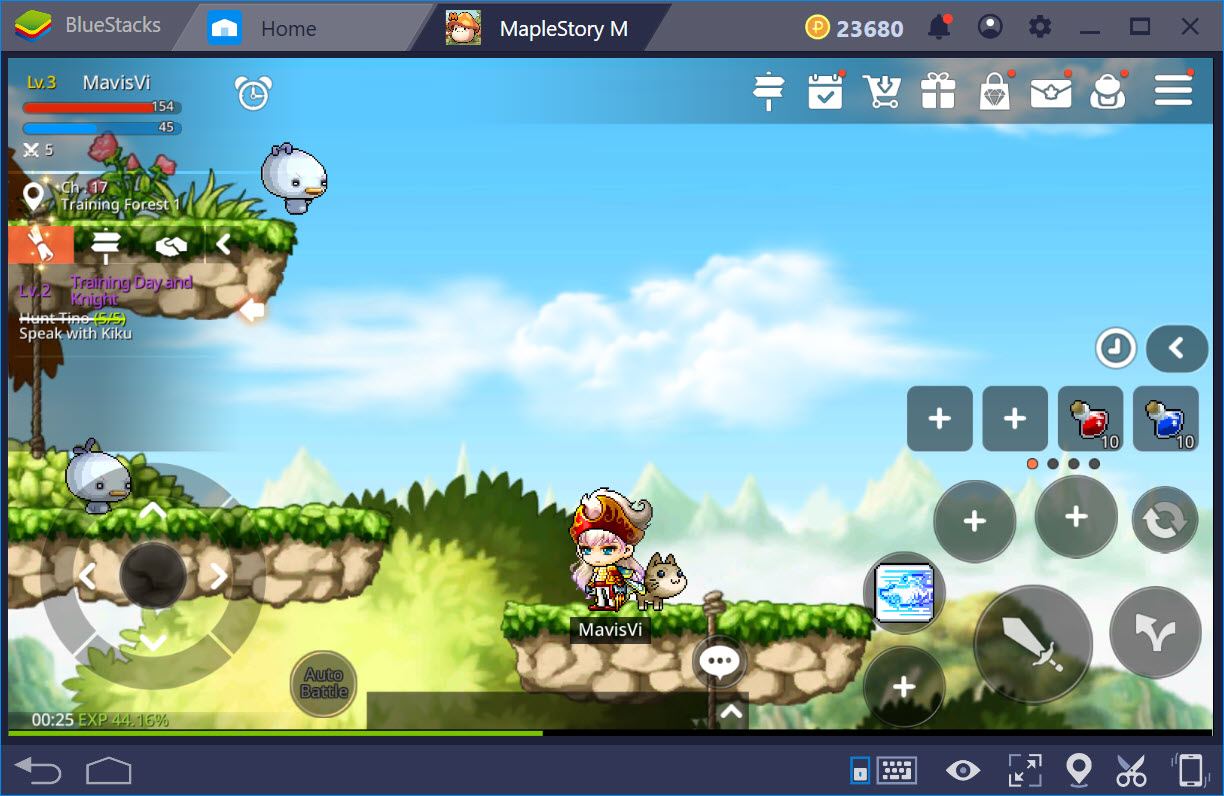Screen dimensions: 1224x796
Task: Open the alarm clock icon
Action: coord(253,93)
